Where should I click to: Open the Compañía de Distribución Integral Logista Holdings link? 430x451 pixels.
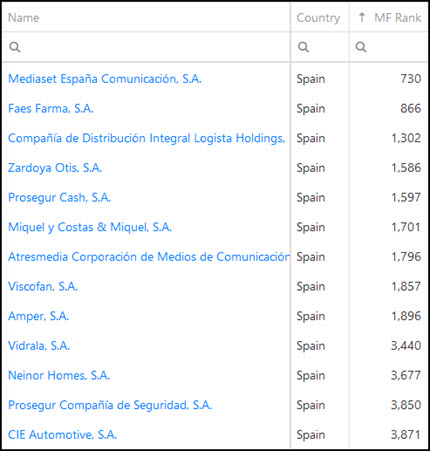(x=147, y=138)
